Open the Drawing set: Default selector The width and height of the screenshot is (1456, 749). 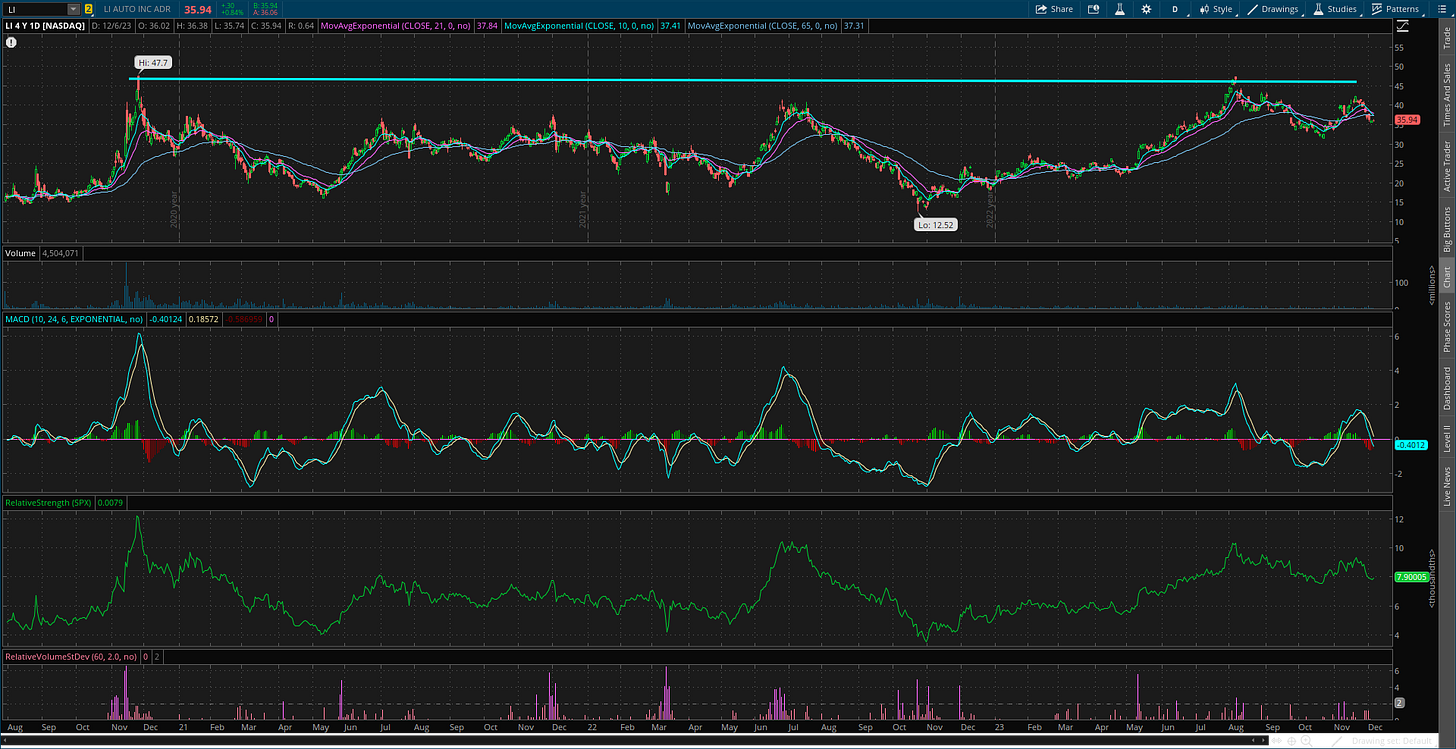pos(1392,741)
